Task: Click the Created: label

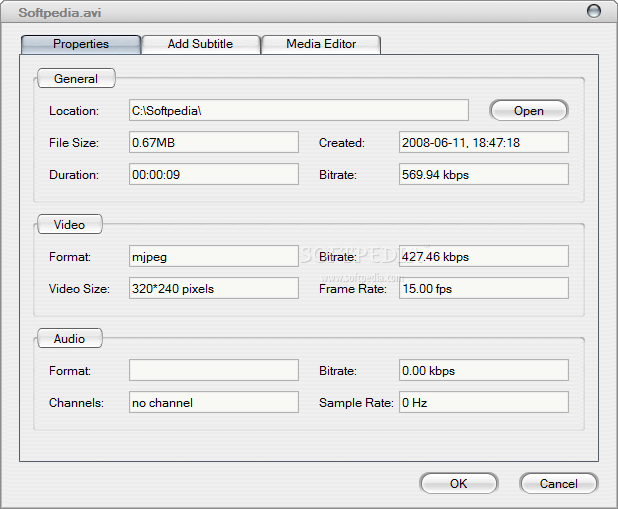Action: (342, 143)
